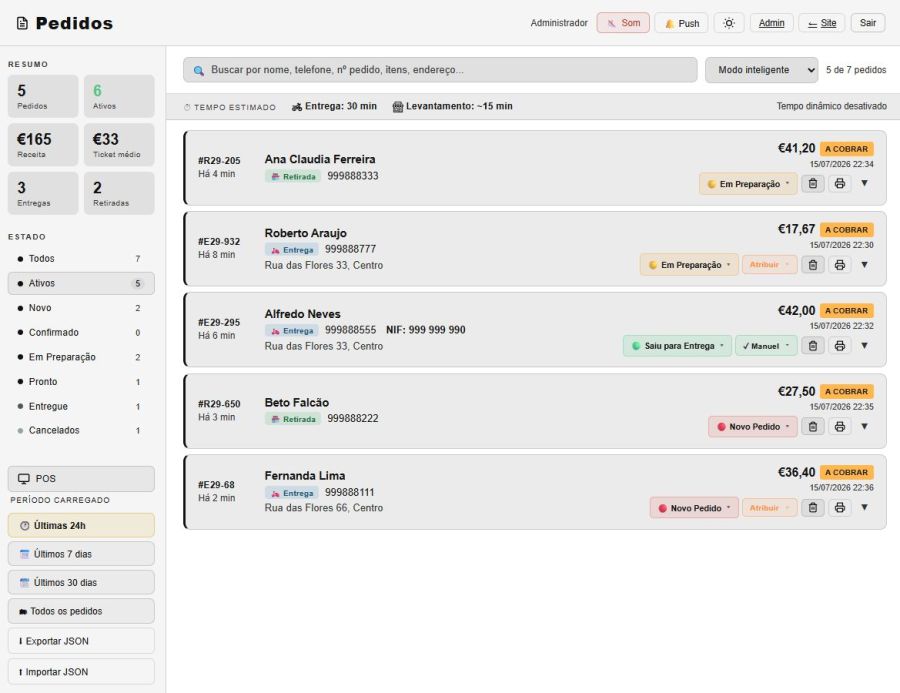The width and height of the screenshot is (900, 693).
Task: Open Saiu para Entrega status dropdown
Action: click(x=677, y=346)
